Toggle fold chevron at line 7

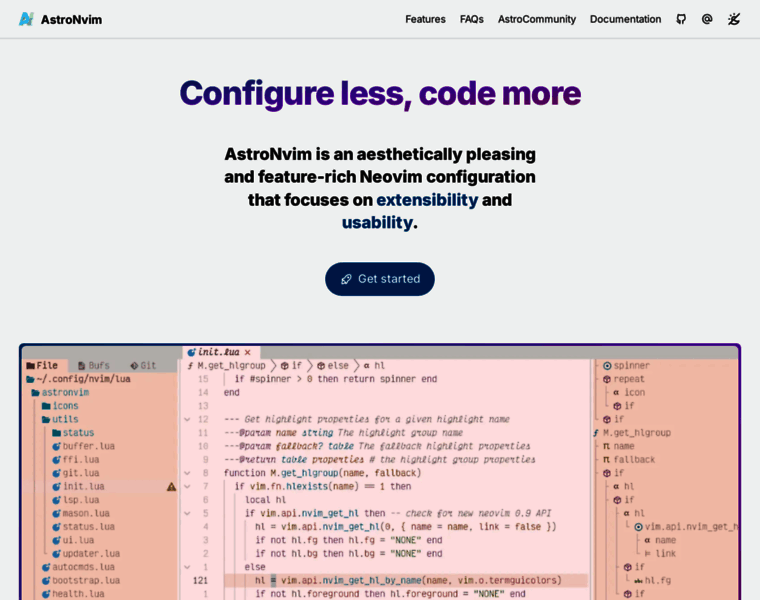[187, 487]
